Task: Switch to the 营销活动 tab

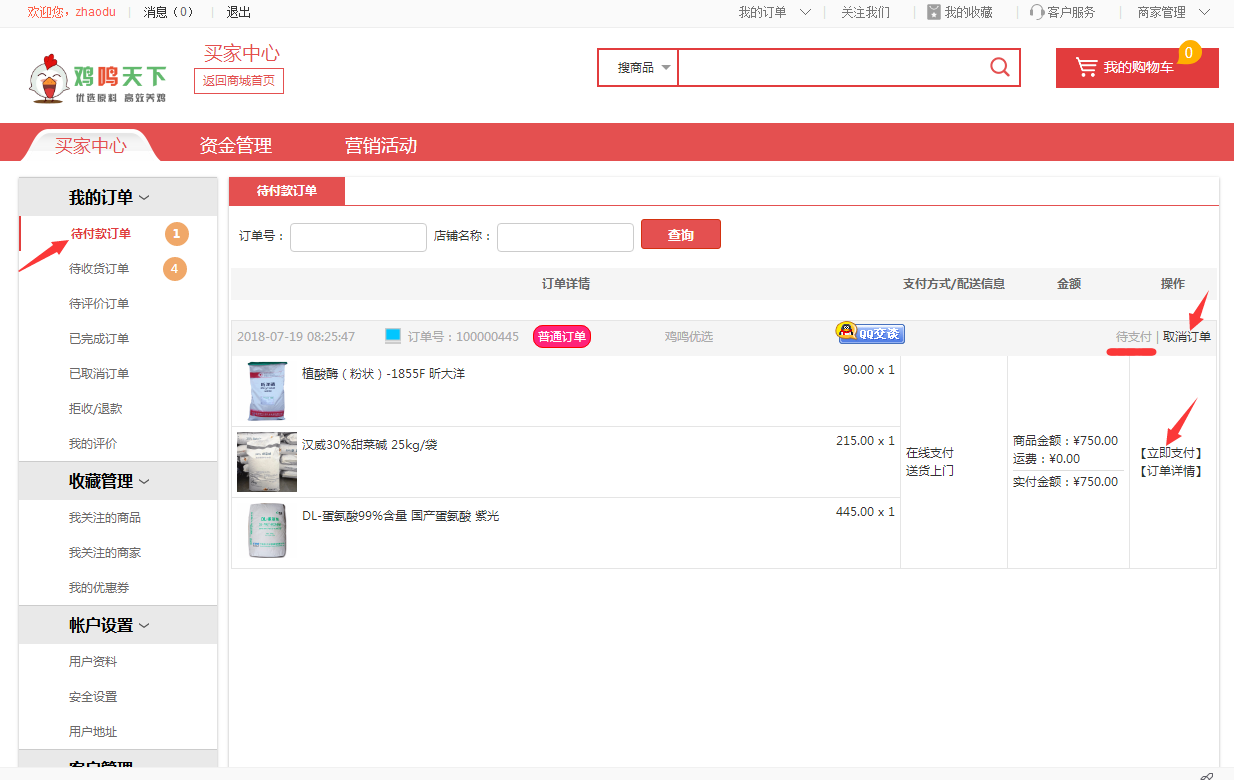Action: point(380,145)
